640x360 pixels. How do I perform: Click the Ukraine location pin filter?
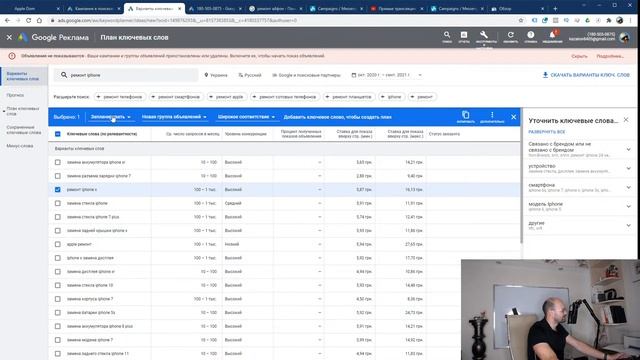216,75
